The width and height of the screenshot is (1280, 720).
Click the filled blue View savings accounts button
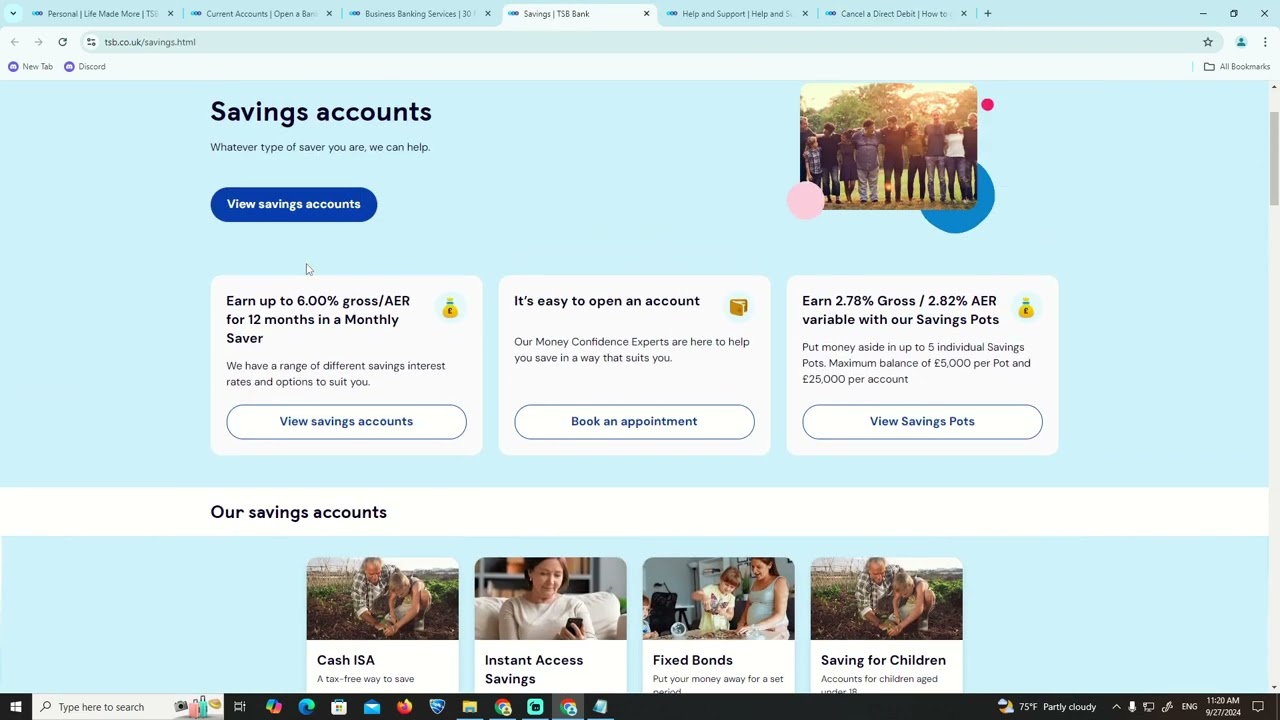click(294, 204)
